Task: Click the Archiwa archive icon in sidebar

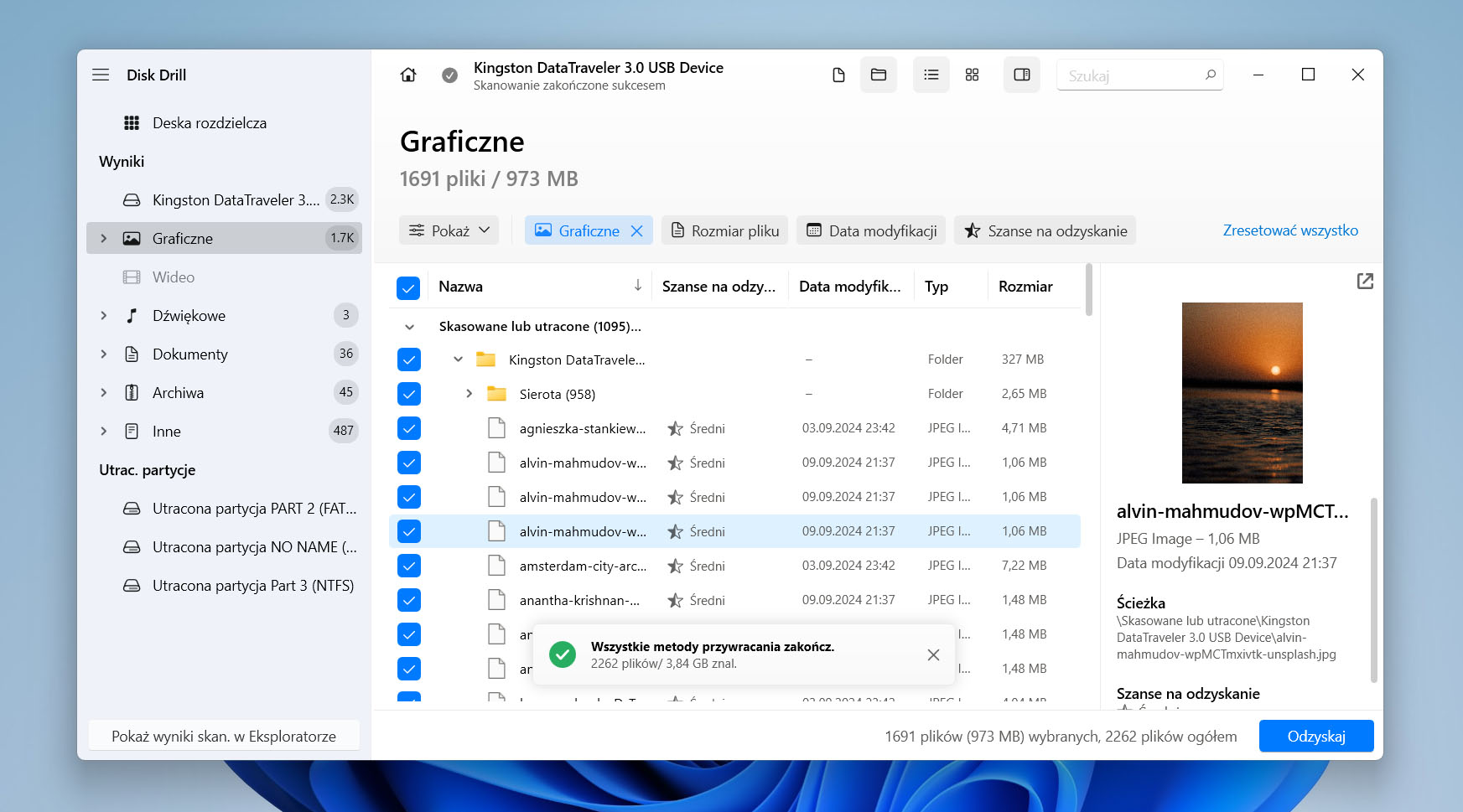Action: click(x=132, y=393)
